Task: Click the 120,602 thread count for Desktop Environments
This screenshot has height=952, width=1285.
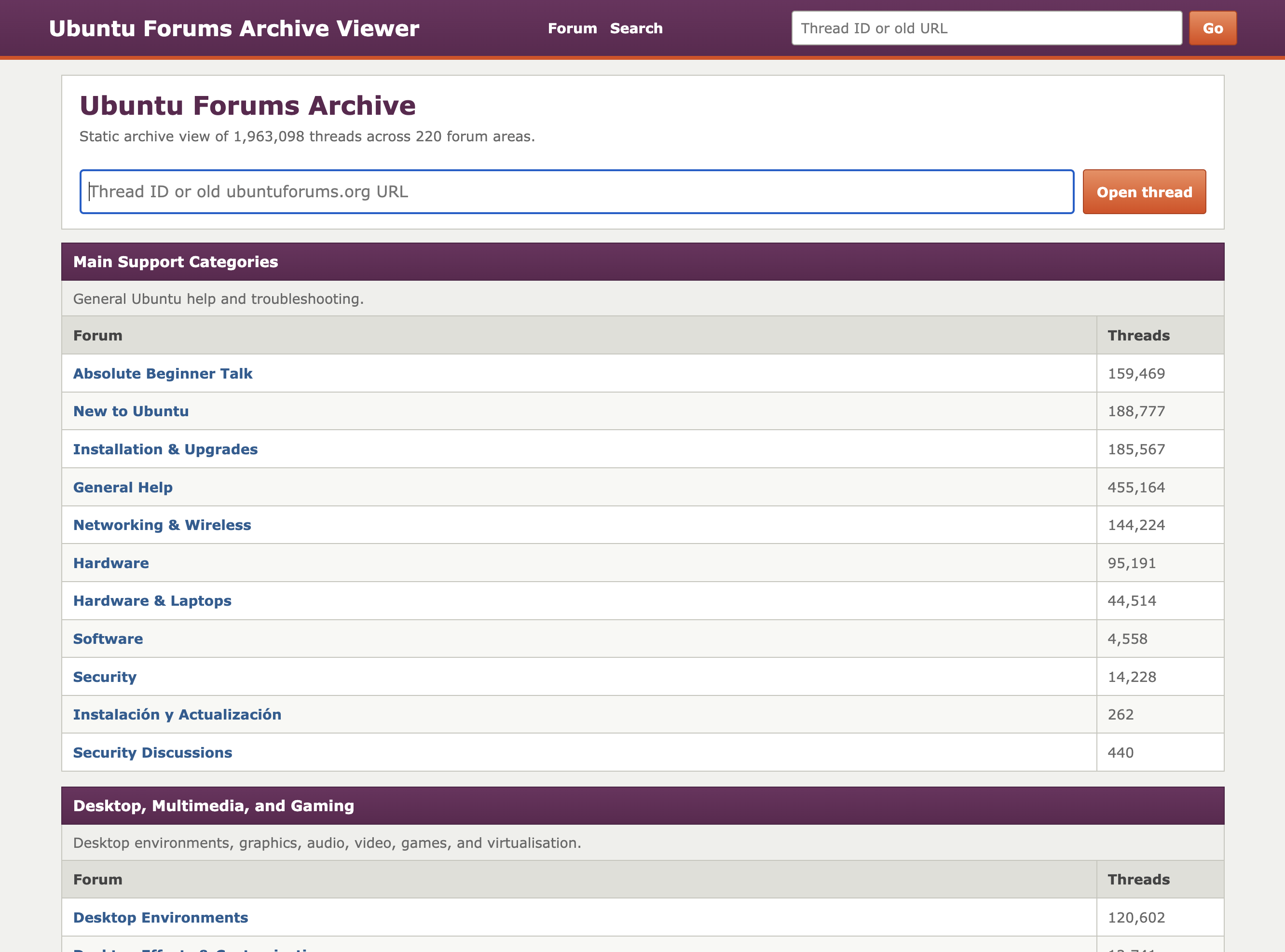Action: 1136,917
